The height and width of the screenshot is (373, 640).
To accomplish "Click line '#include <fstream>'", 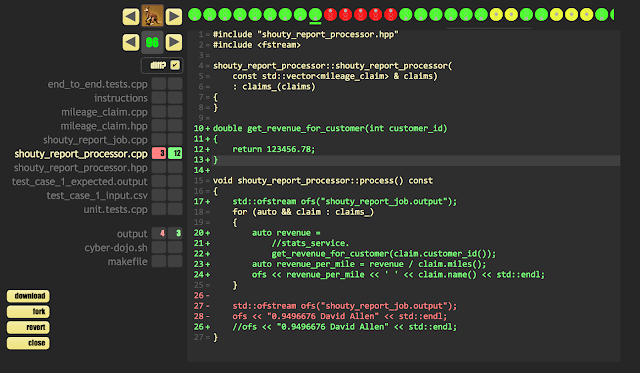I will tap(256, 45).
